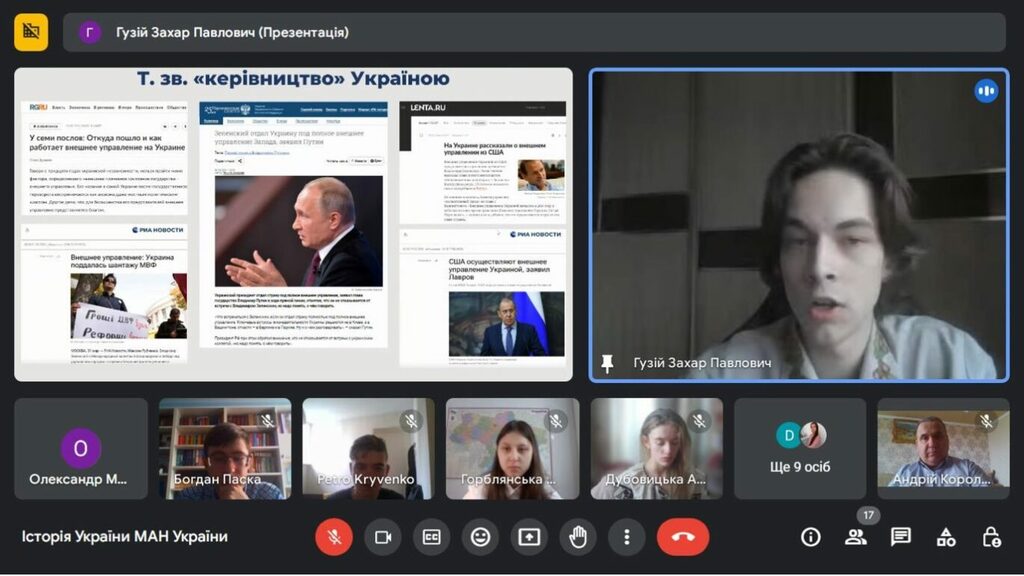The width and height of the screenshot is (1024, 576).
Task: Click the present screen button
Action: (x=529, y=537)
